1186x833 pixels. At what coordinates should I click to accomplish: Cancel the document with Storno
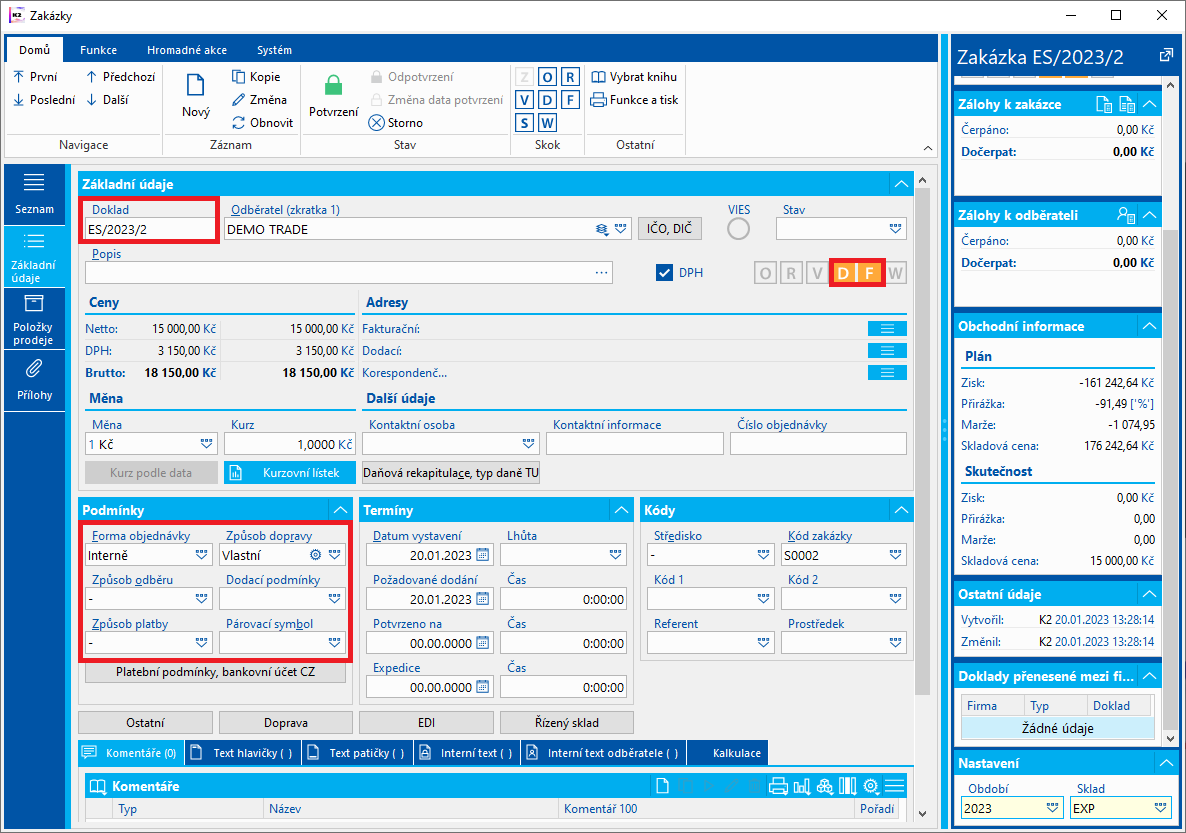point(396,123)
